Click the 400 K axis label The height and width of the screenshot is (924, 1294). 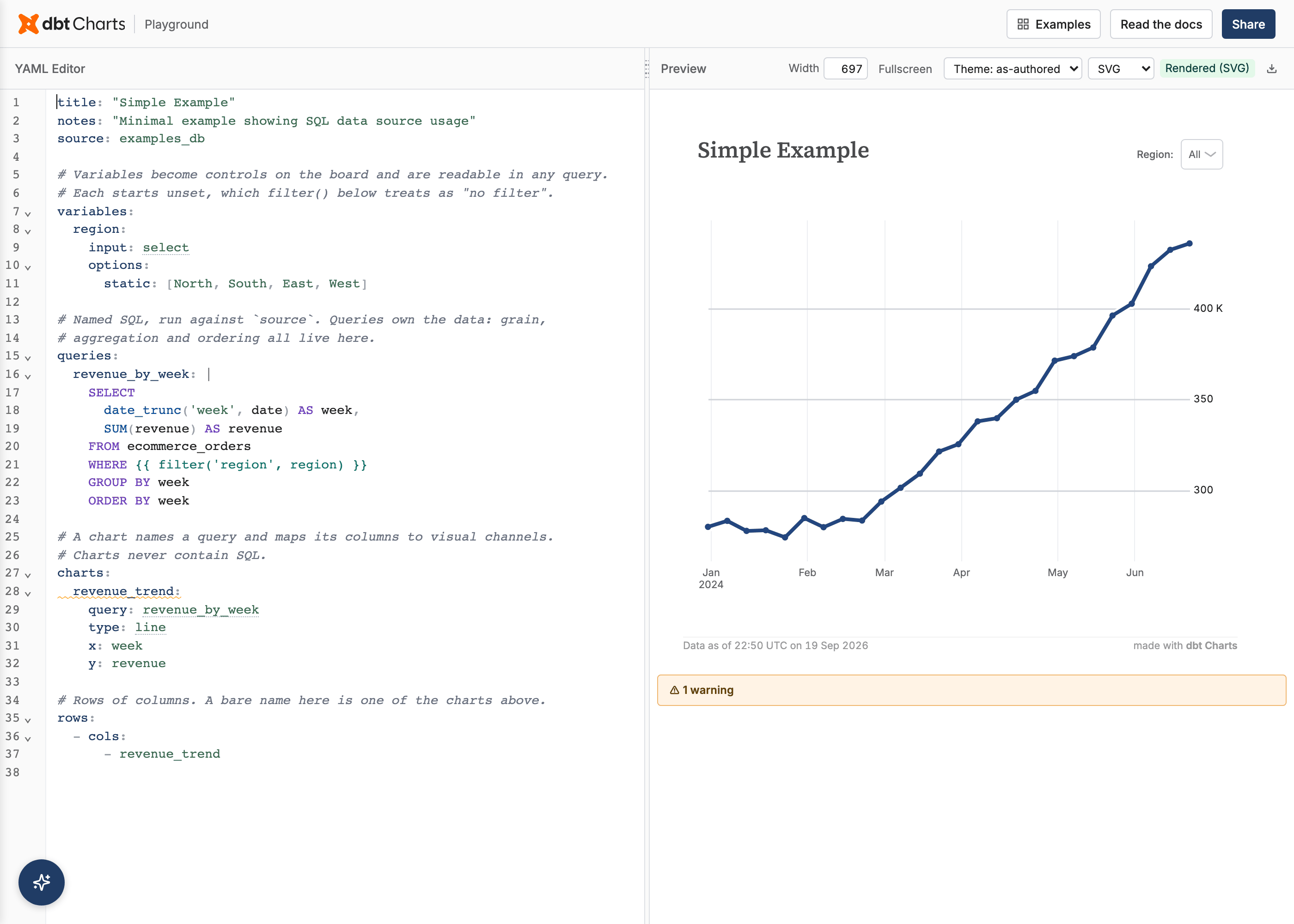(x=1208, y=308)
